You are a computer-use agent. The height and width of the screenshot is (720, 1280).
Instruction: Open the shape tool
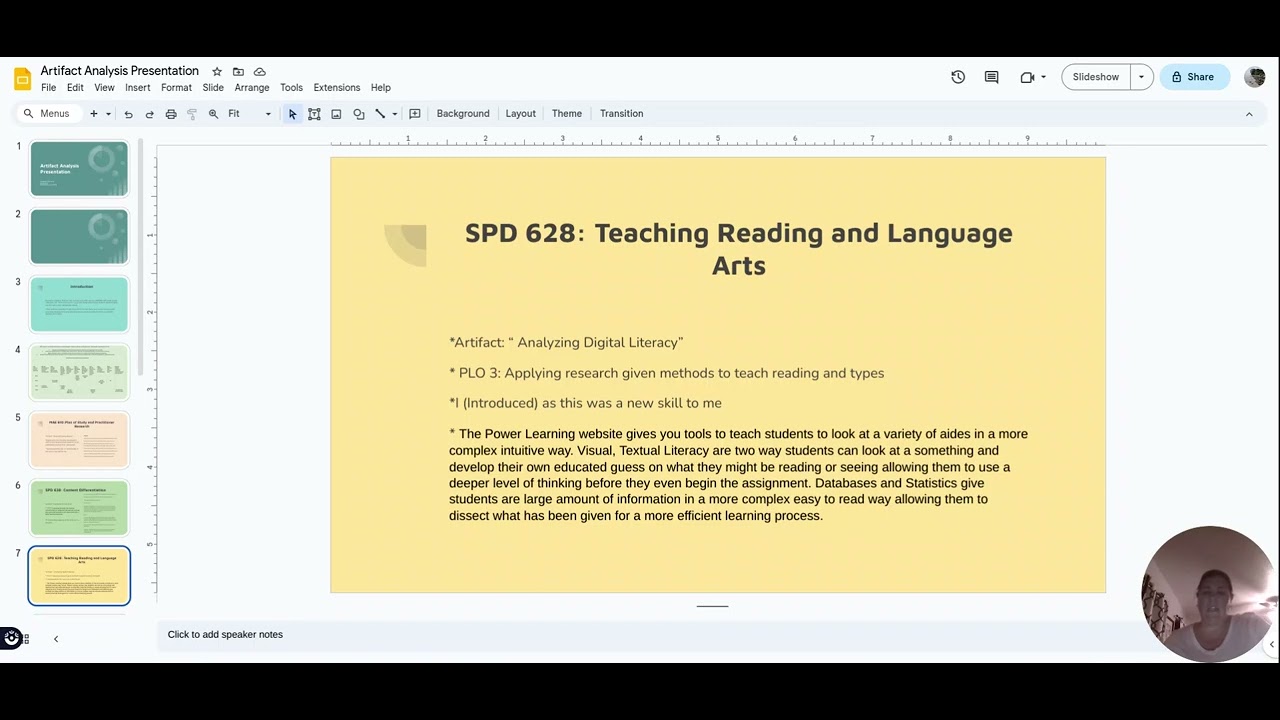359,114
